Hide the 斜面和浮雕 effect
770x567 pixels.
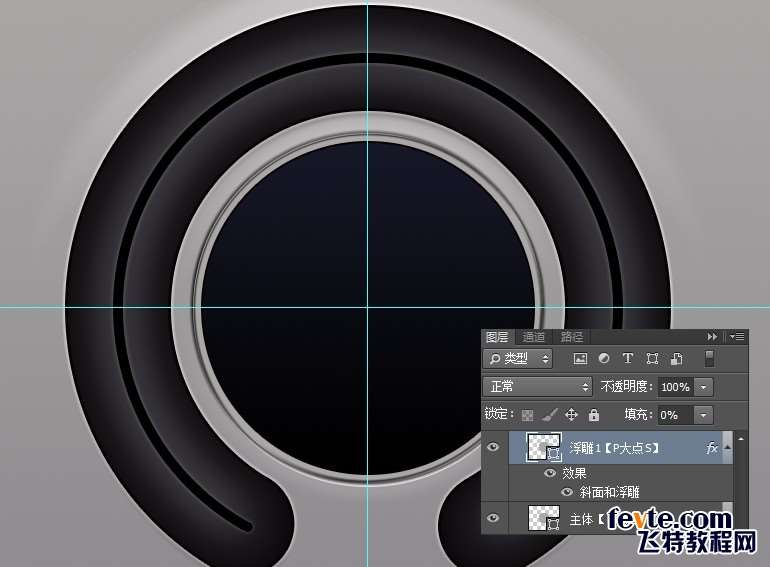[567, 492]
